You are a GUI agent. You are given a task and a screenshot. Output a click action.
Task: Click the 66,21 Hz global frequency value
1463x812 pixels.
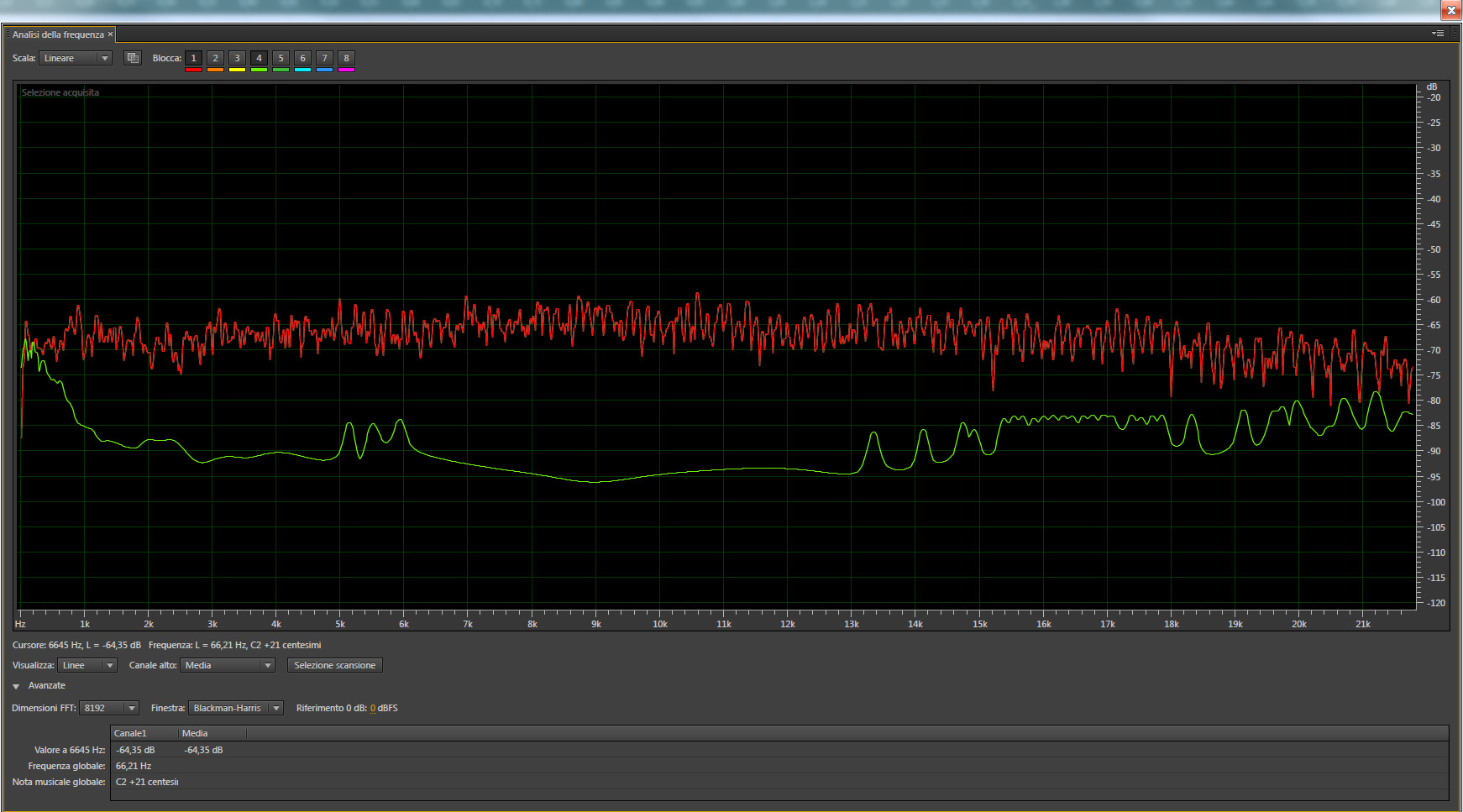click(x=134, y=766)
